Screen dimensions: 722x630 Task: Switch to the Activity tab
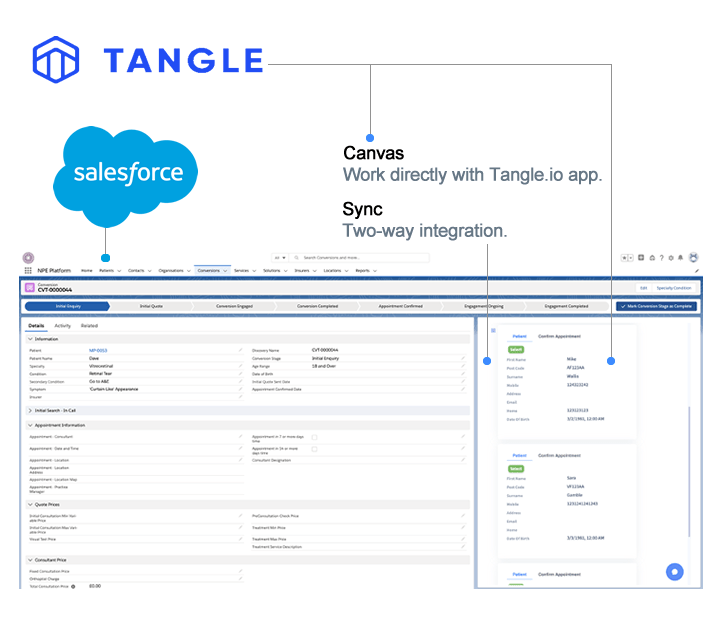63,326
